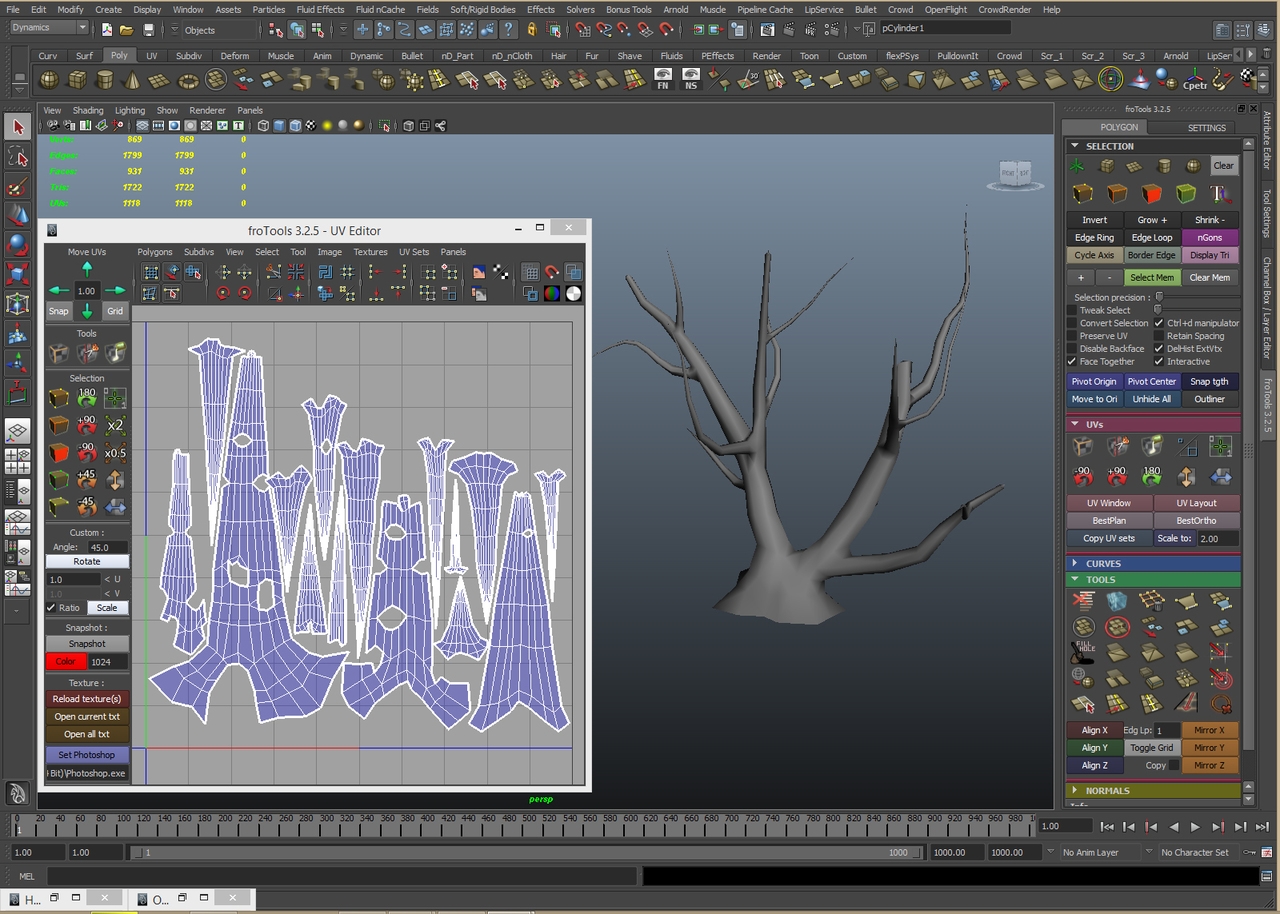Click the UV Layout button
Screen dimensions: 1280x914
1196,503
